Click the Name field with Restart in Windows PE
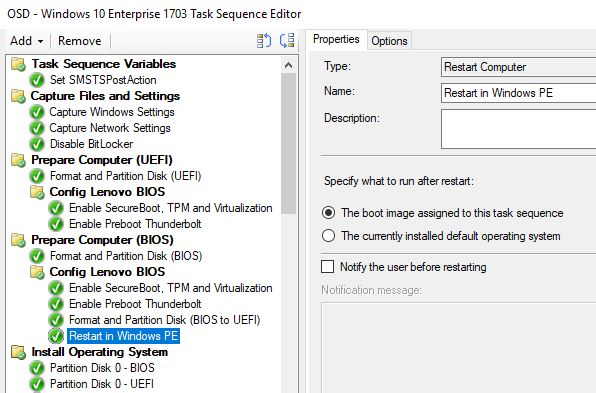The height and width of the screenshot is (393, 596). 518,93
